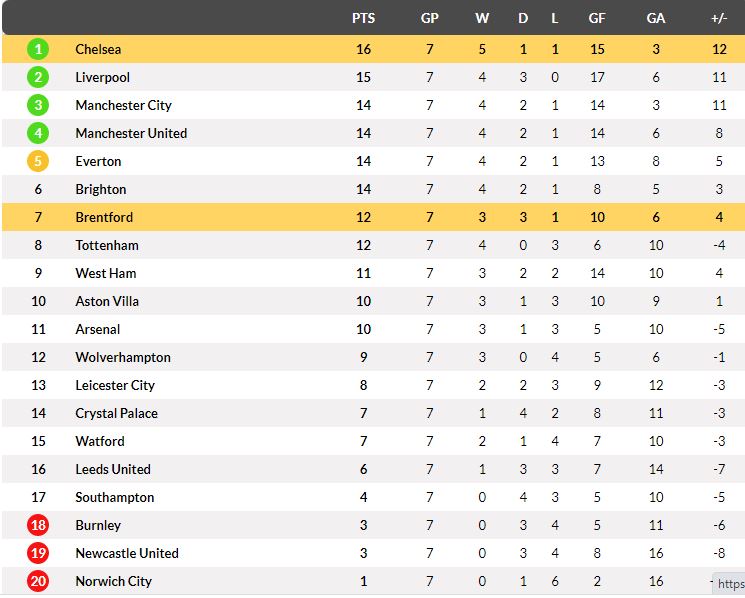Click the W wins column header
Image resolution: width=745 pixels, height=598 pixels.
482,18
